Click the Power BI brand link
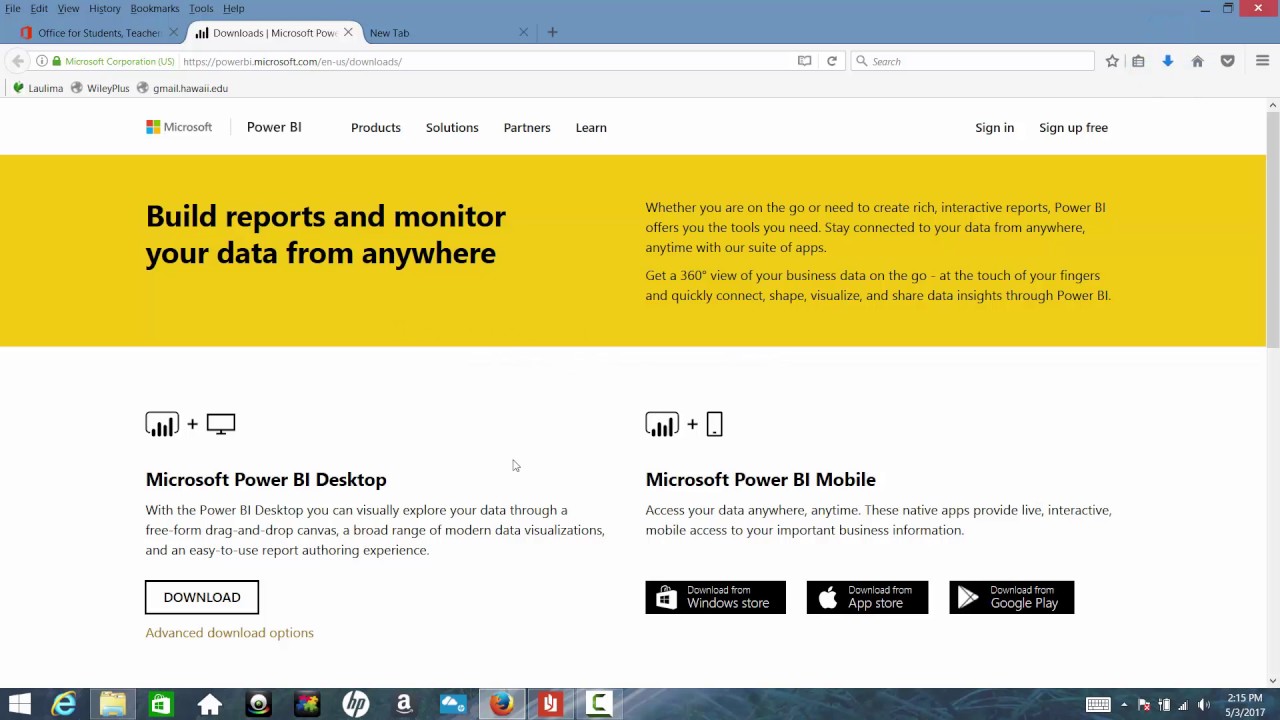 [274, 127]
